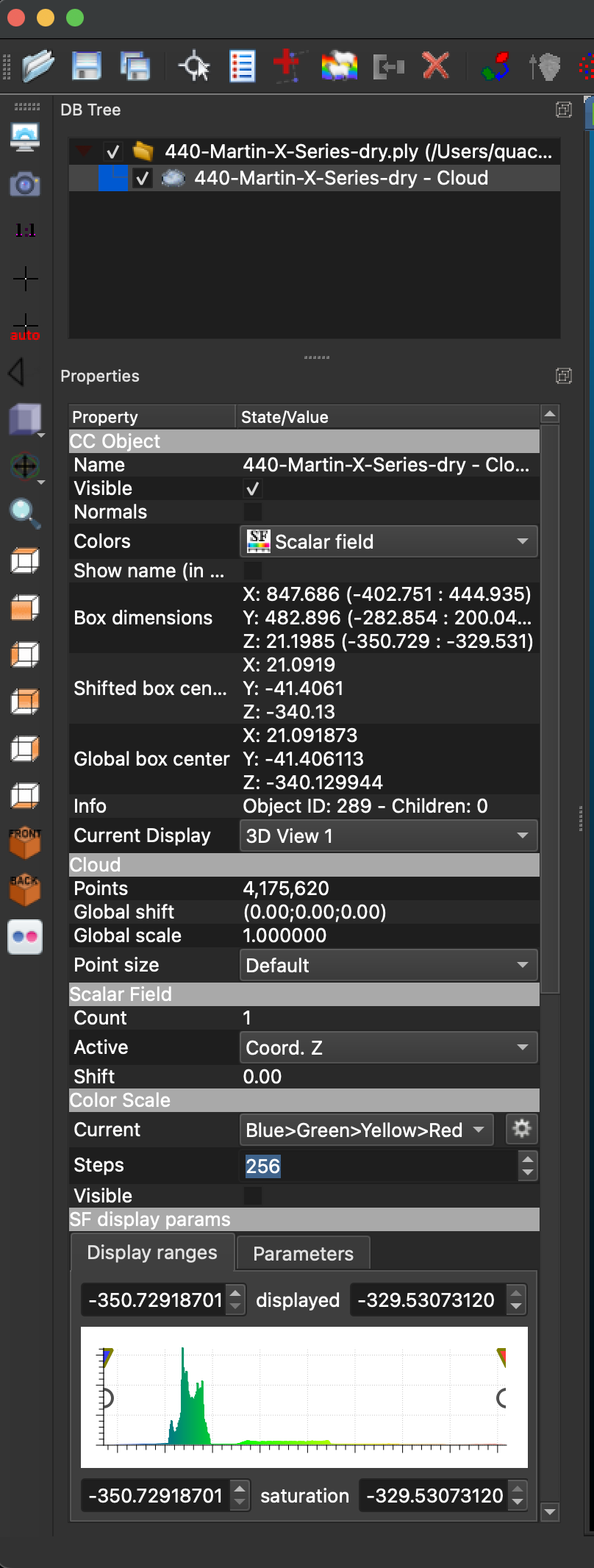Enable the Color Scale Visible checkbox

[x=252, y=1196]
